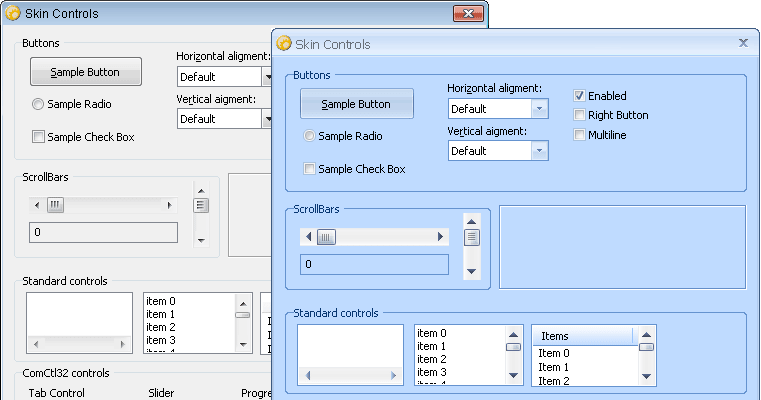Select Item 1 under the Items column

click(554, 367)
